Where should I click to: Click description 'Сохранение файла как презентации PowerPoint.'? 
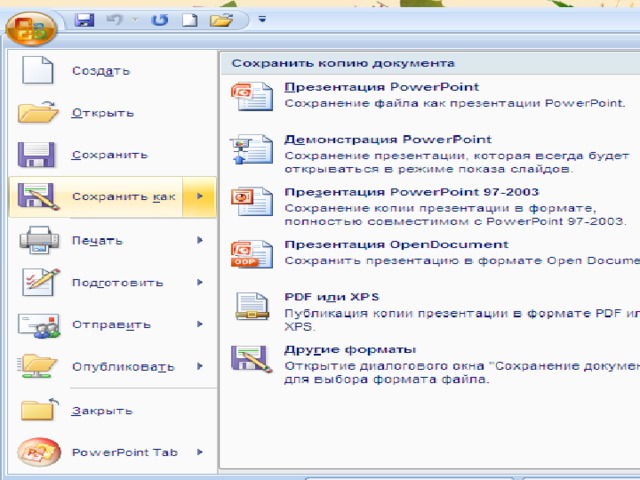click(455, 103)
